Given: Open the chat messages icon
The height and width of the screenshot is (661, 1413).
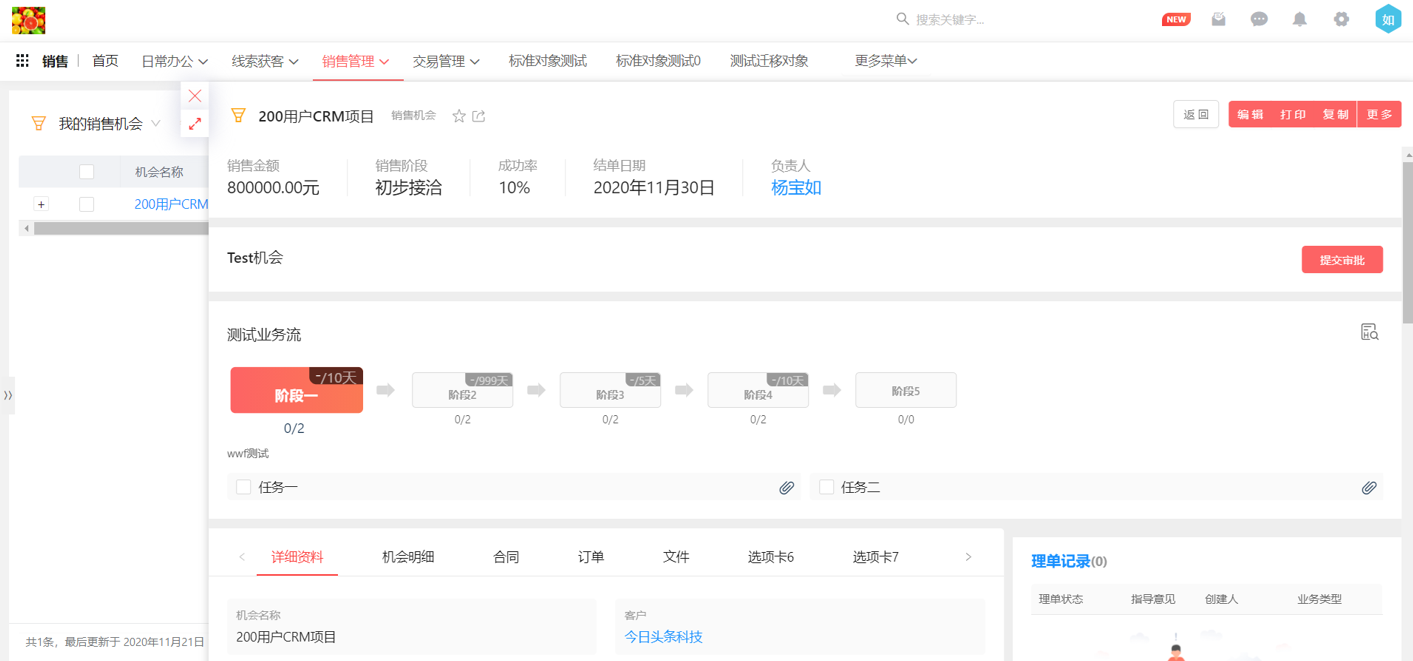Looking at the screenshot, I should [x=1259, y=19].
